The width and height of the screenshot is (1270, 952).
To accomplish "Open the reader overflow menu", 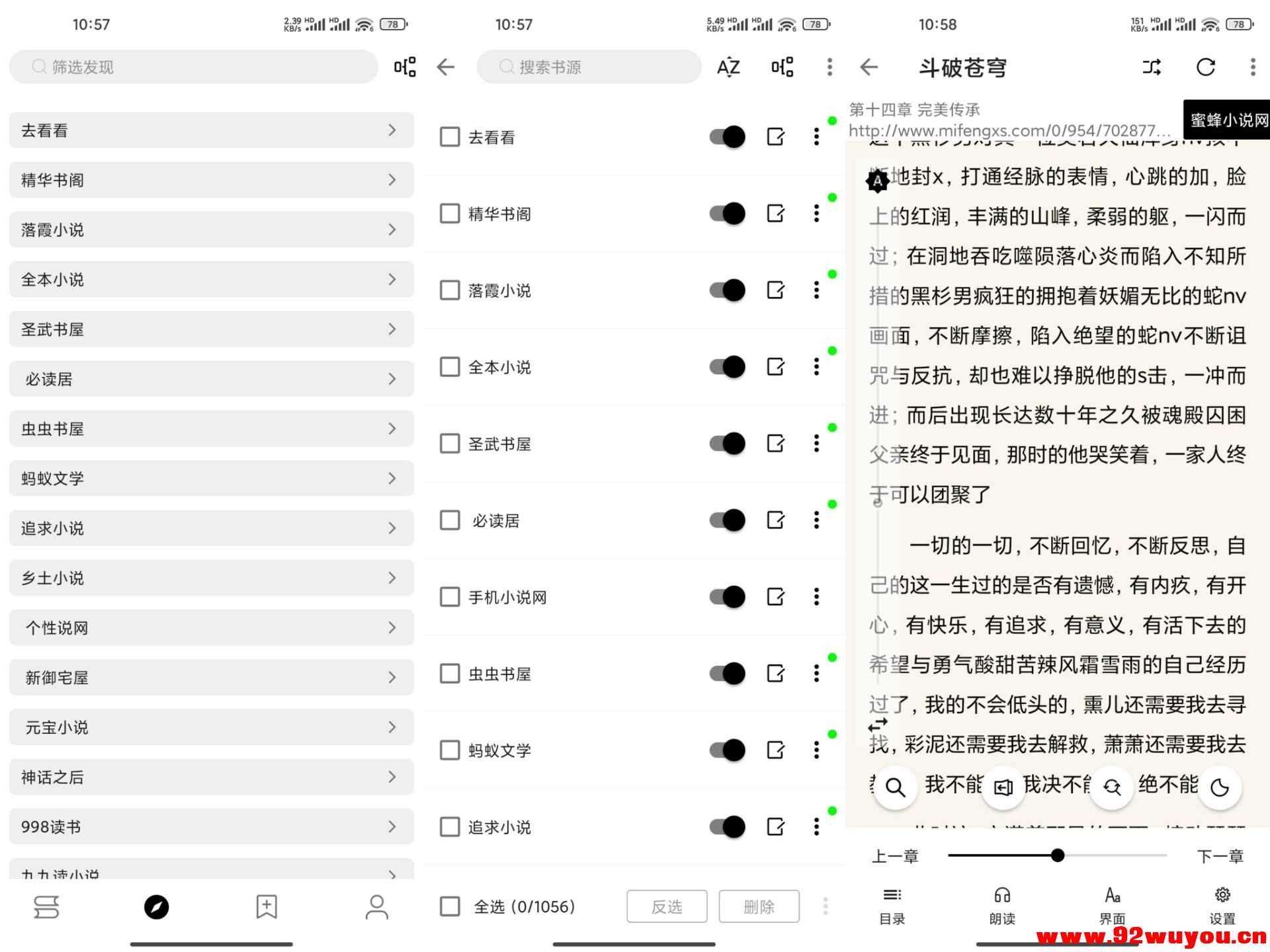I will click(1253, 67).
